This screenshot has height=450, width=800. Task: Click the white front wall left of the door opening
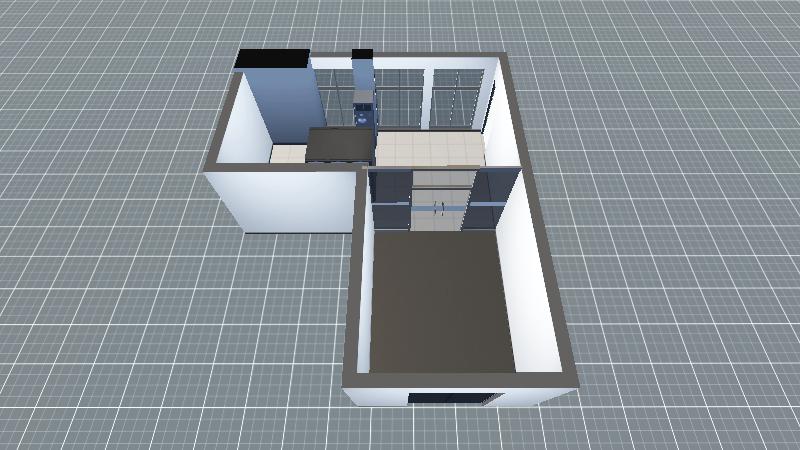[377, 396]
